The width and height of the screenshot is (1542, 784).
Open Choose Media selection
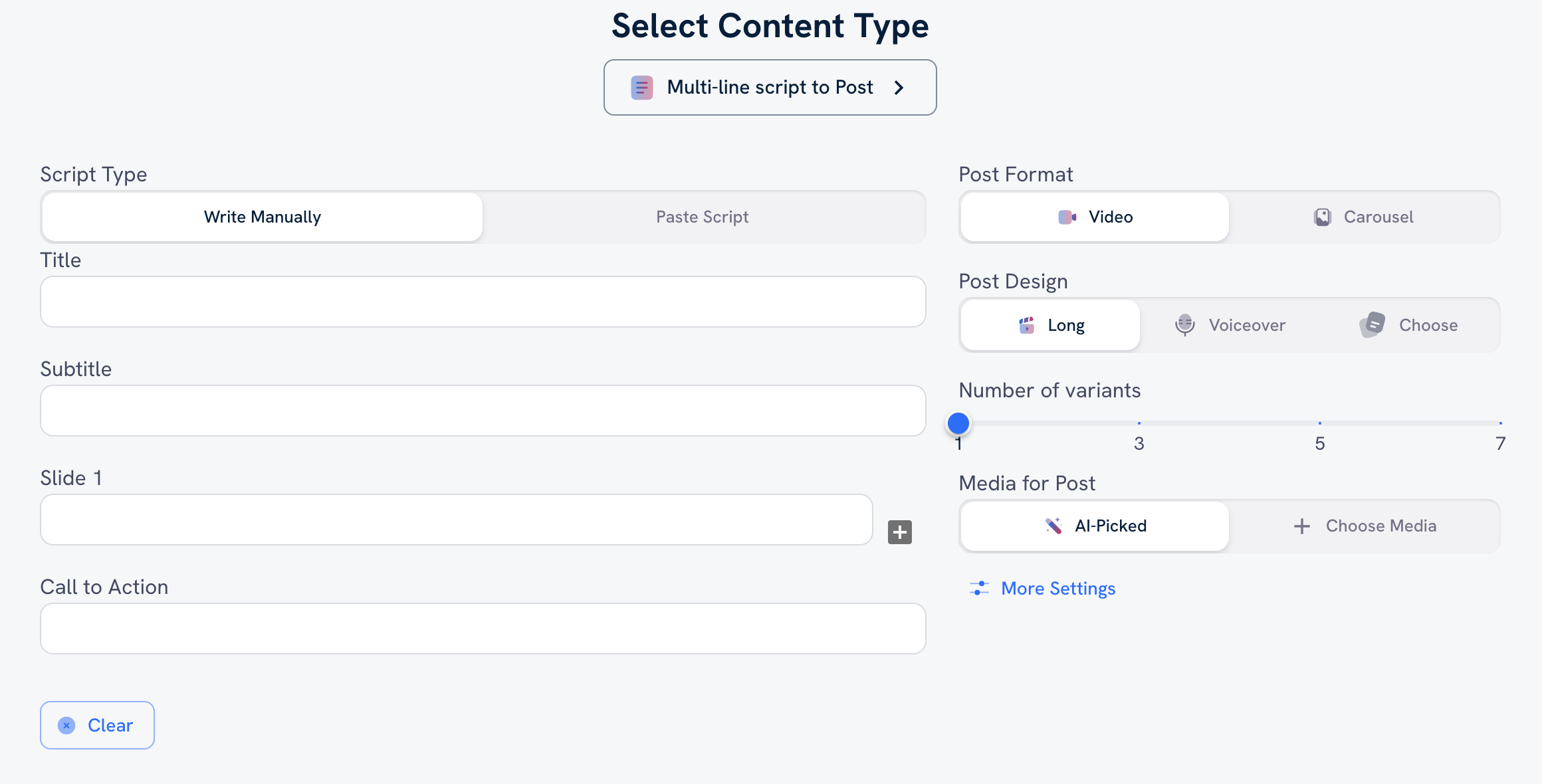click(1367, 526)
